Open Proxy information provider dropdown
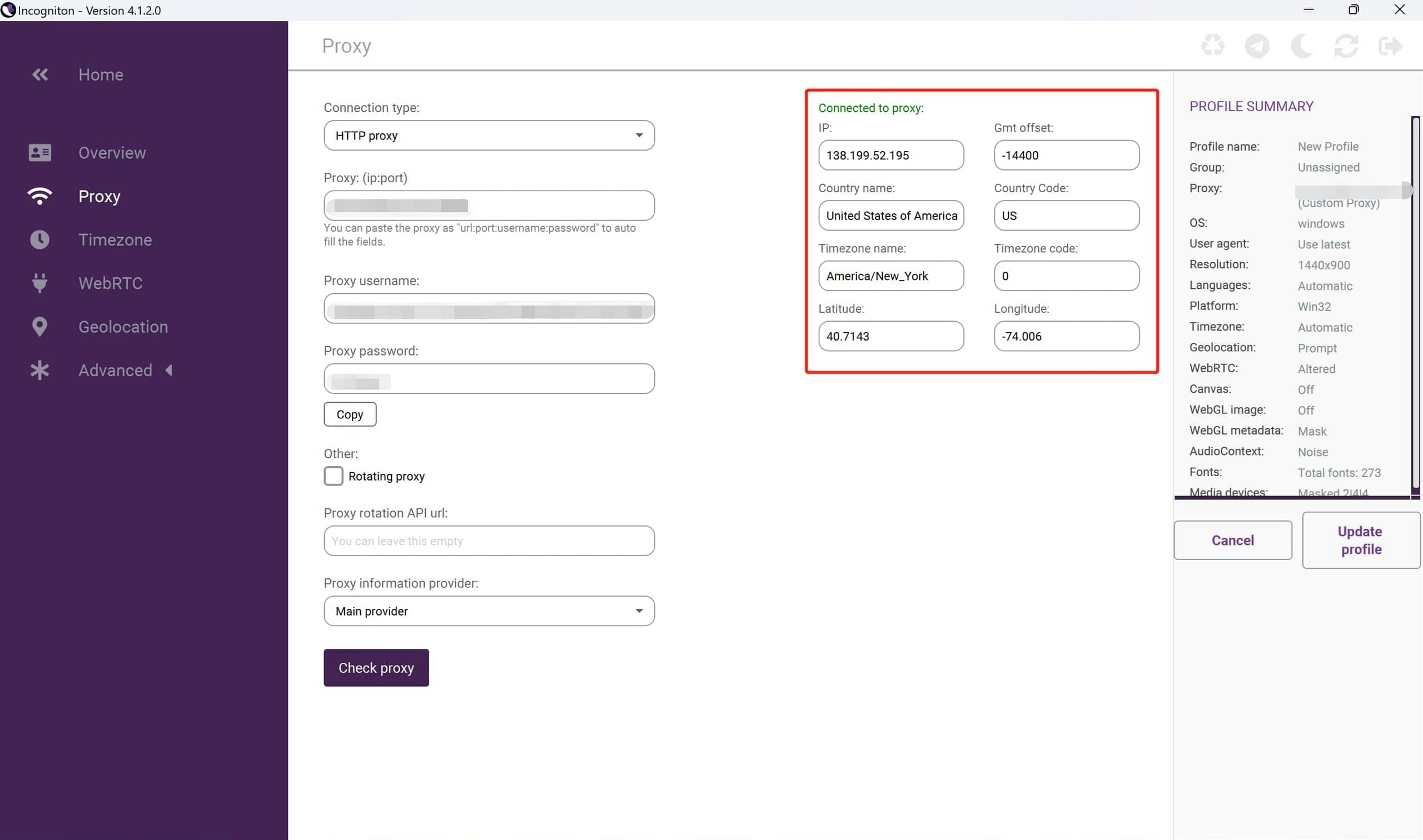The height and width of the screenshot is (840, 1423). [x=489, y=611]
